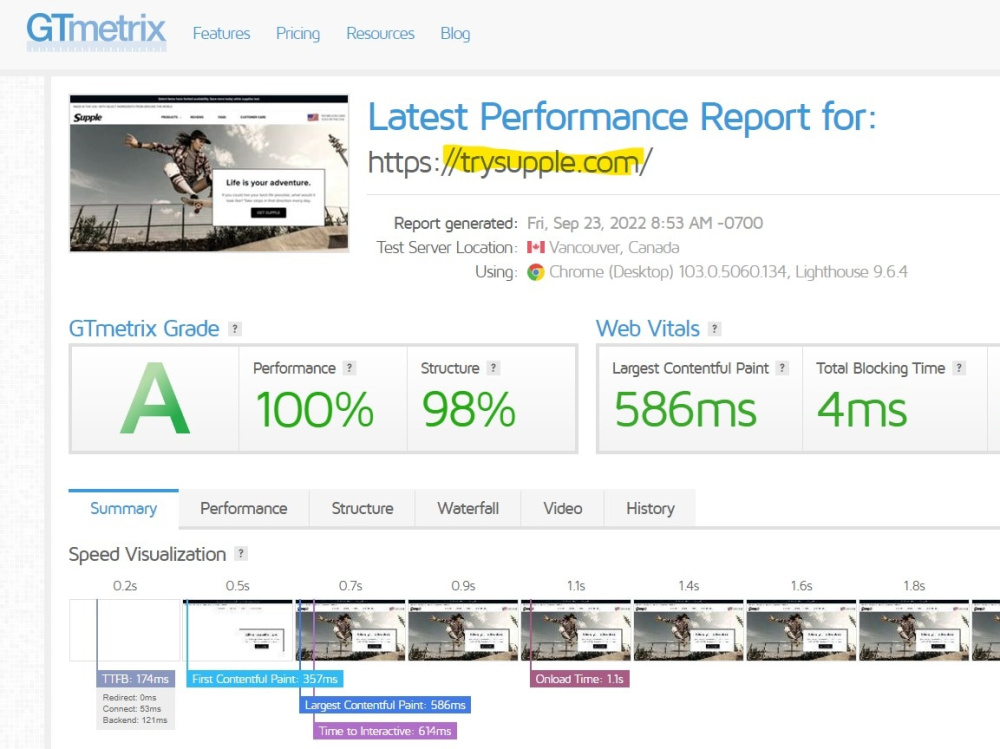The width and height of the screenshot is (1000, 749).
Task: Click the 1.6s filmstrip frame
Action: (x=802, y=630)
